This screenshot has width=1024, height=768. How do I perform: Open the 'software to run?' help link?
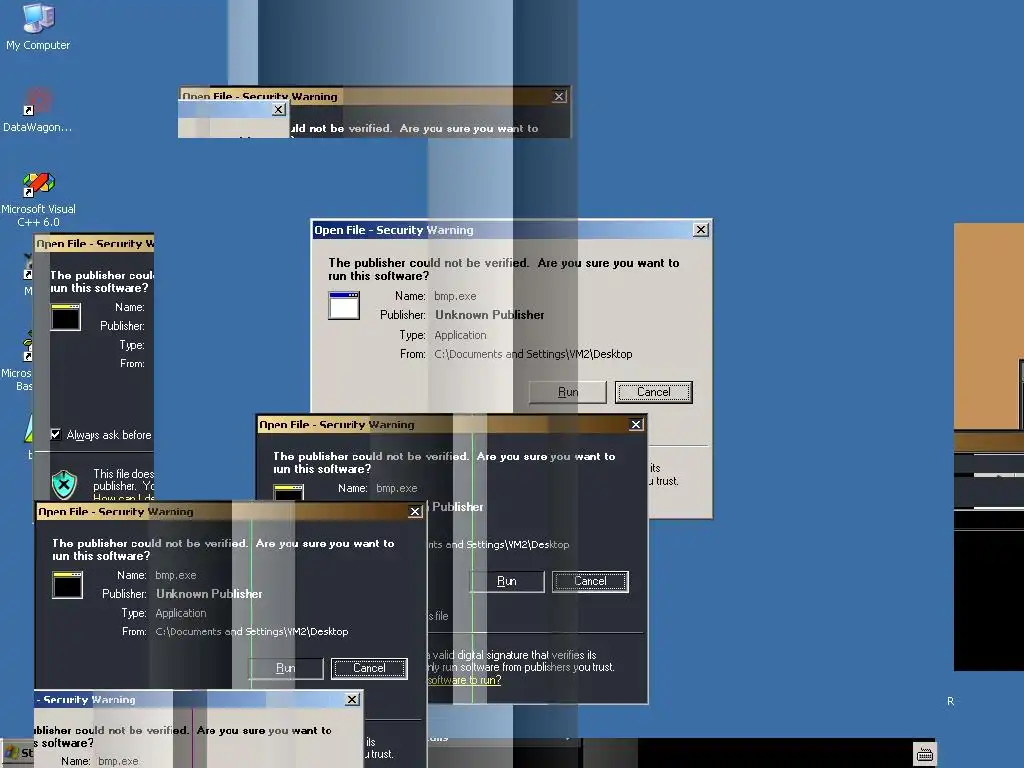(x=464, y=680)
